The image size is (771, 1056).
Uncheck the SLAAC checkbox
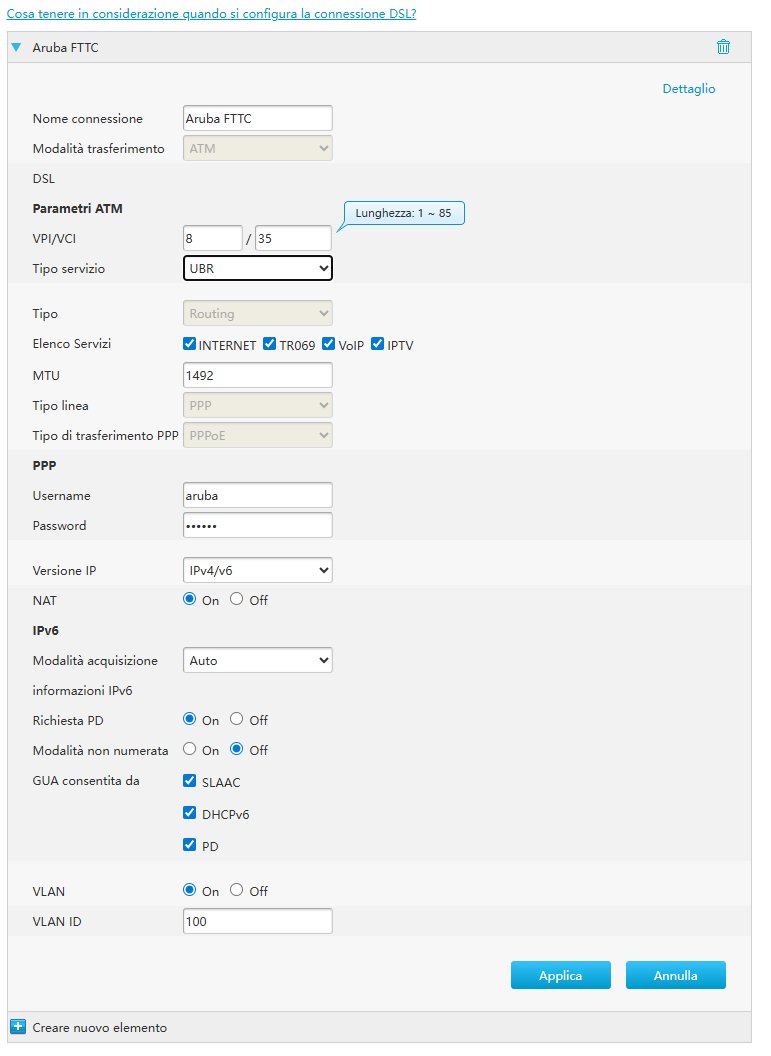190,781
